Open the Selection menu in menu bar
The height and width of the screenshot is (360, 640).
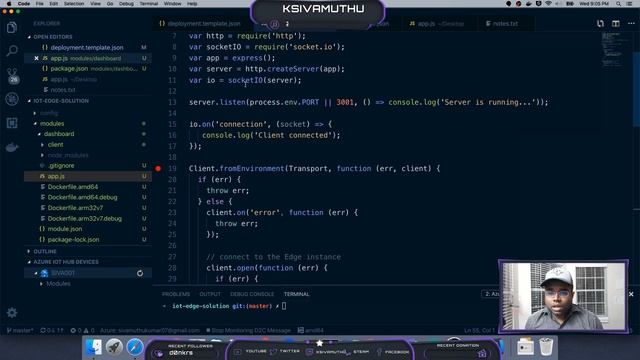(74, 4)
